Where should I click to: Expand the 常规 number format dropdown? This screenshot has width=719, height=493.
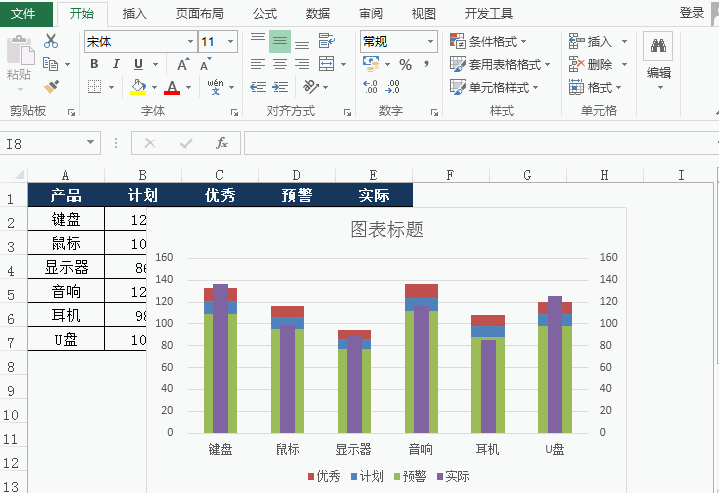pos(430,42)
